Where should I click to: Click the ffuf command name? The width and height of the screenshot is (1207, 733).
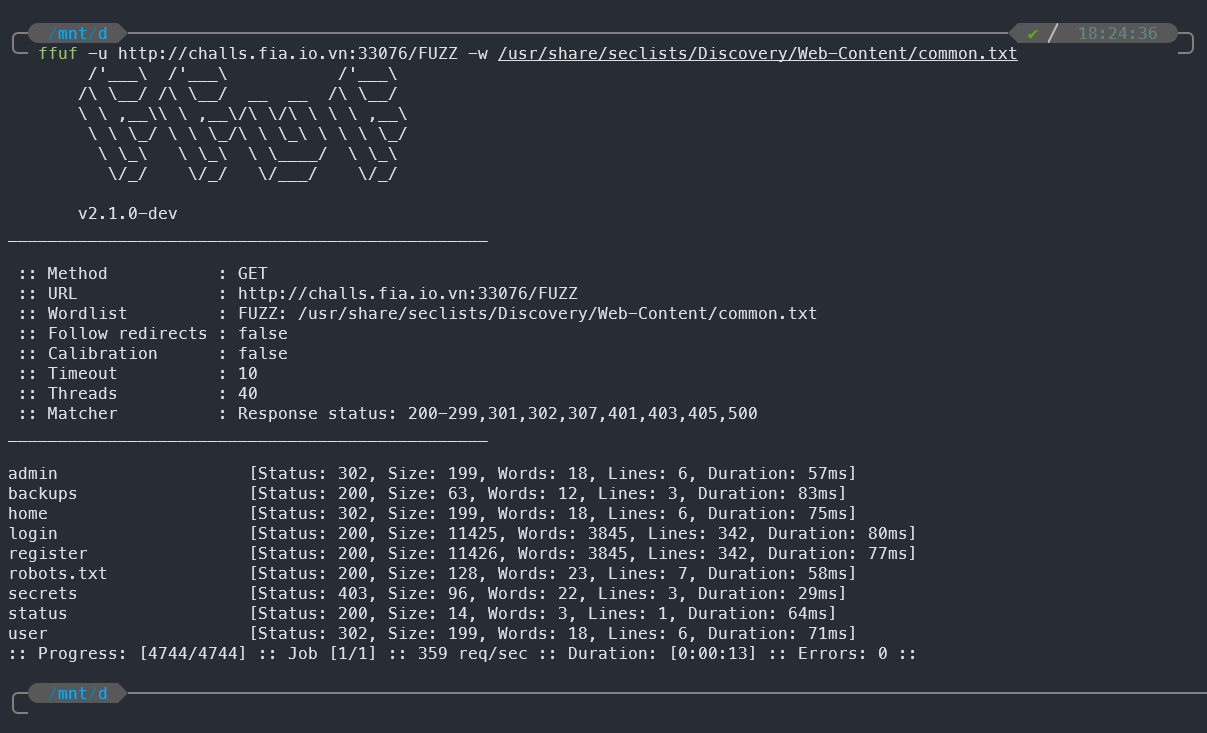click(x=58, y=54)
